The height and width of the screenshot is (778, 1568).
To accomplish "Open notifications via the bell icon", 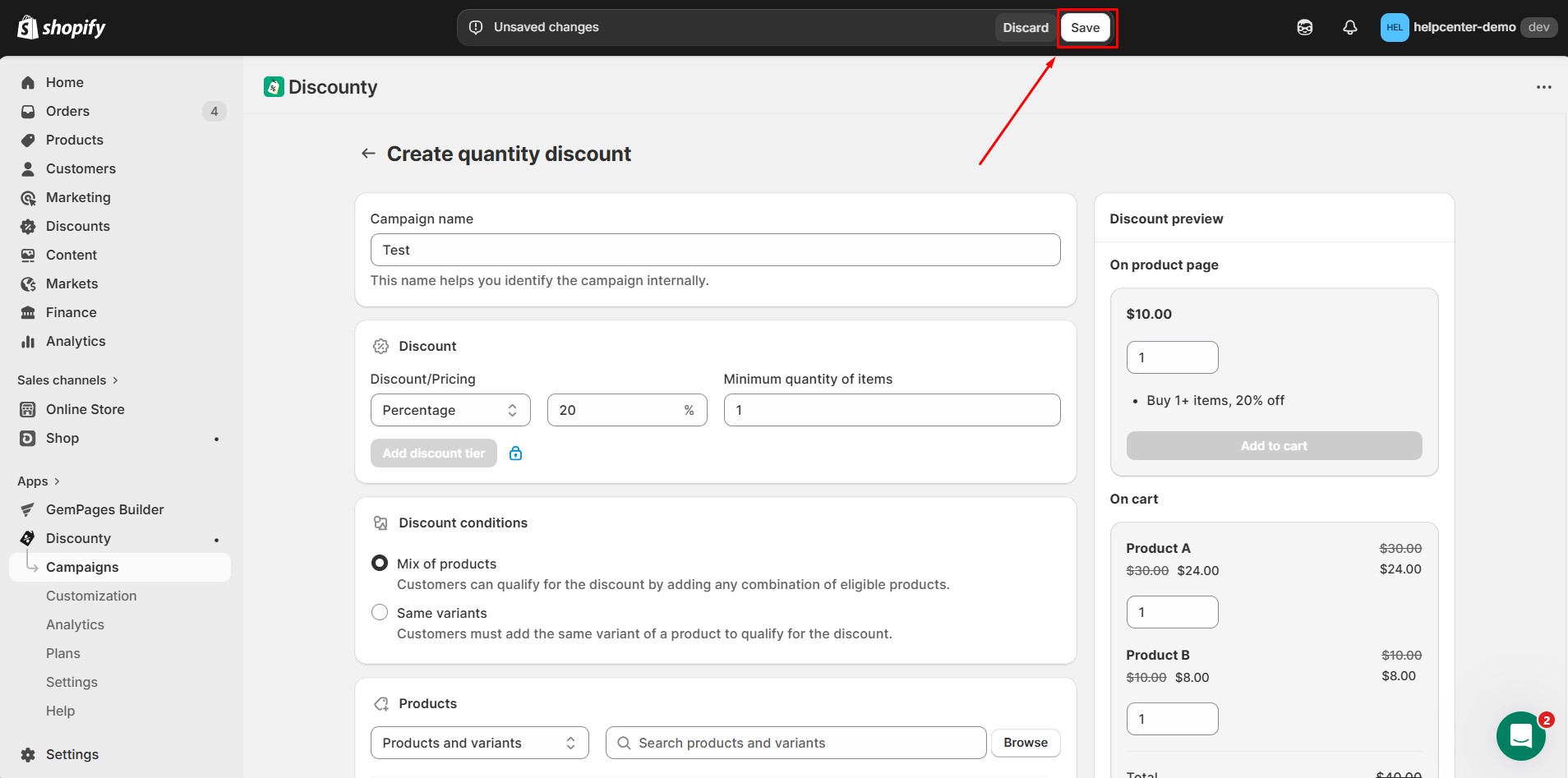I will click(x=1349, y=27).
